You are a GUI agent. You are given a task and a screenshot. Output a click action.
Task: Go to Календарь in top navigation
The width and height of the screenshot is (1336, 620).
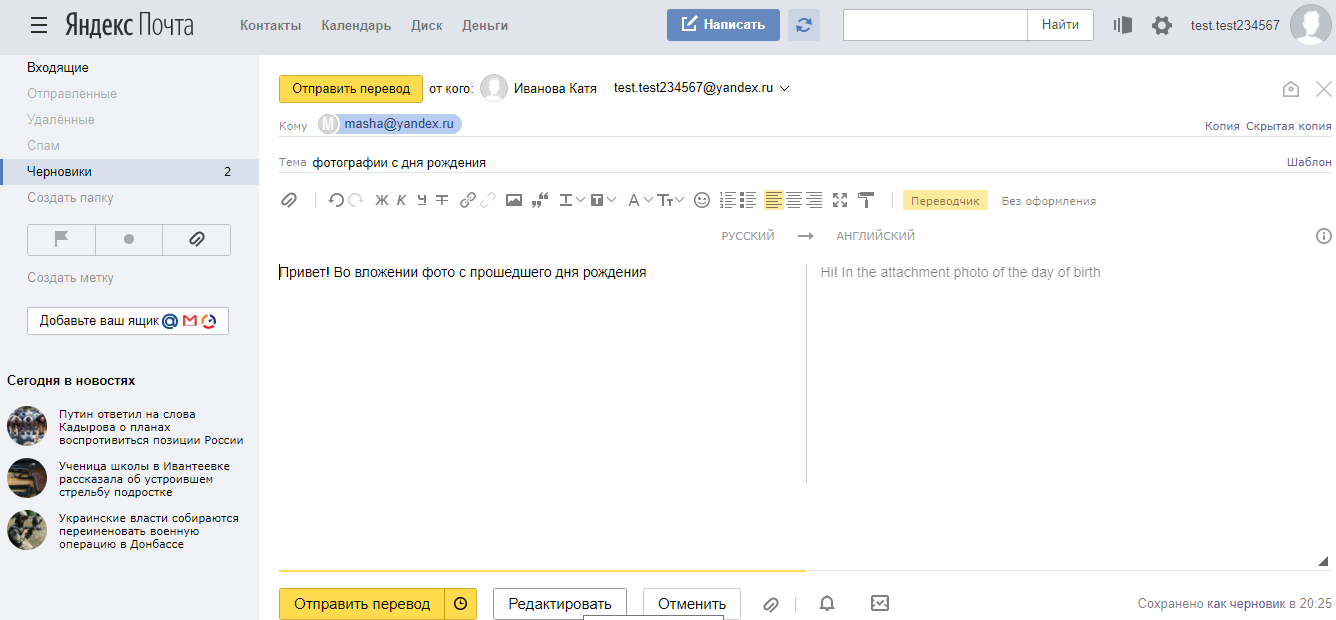click(356, 26)
